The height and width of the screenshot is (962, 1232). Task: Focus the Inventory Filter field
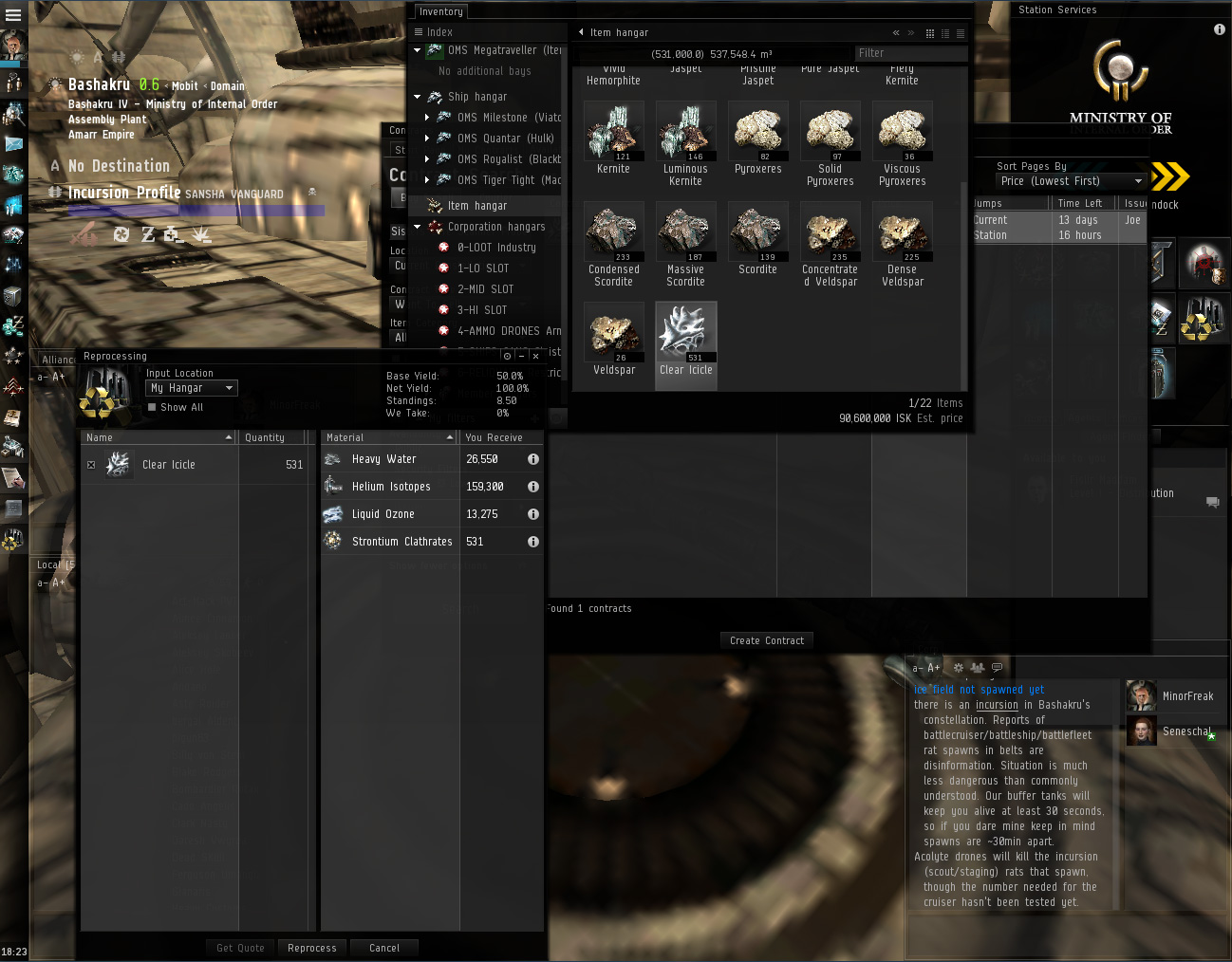(x=910, y=53)
